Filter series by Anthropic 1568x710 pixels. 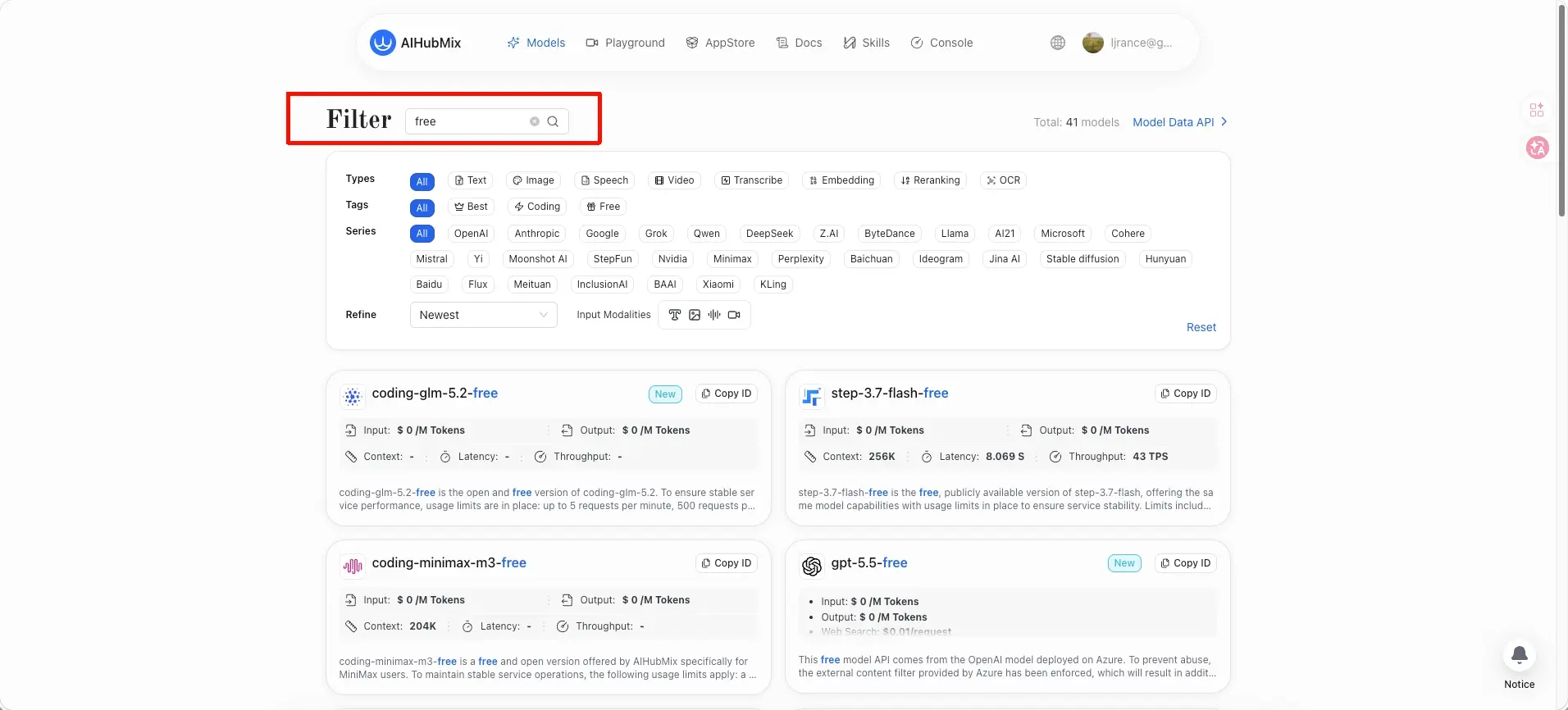tap(537, 234)
